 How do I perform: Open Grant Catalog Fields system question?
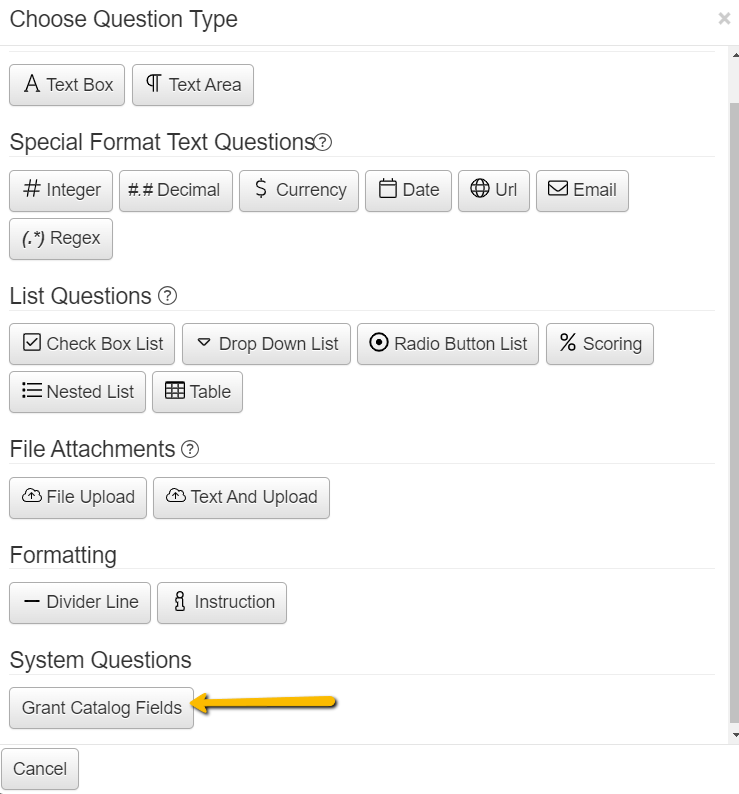pos(101,708)
